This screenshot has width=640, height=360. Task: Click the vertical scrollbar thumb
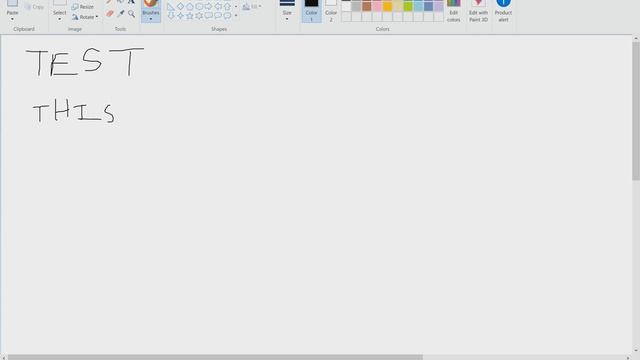point(636,111)
